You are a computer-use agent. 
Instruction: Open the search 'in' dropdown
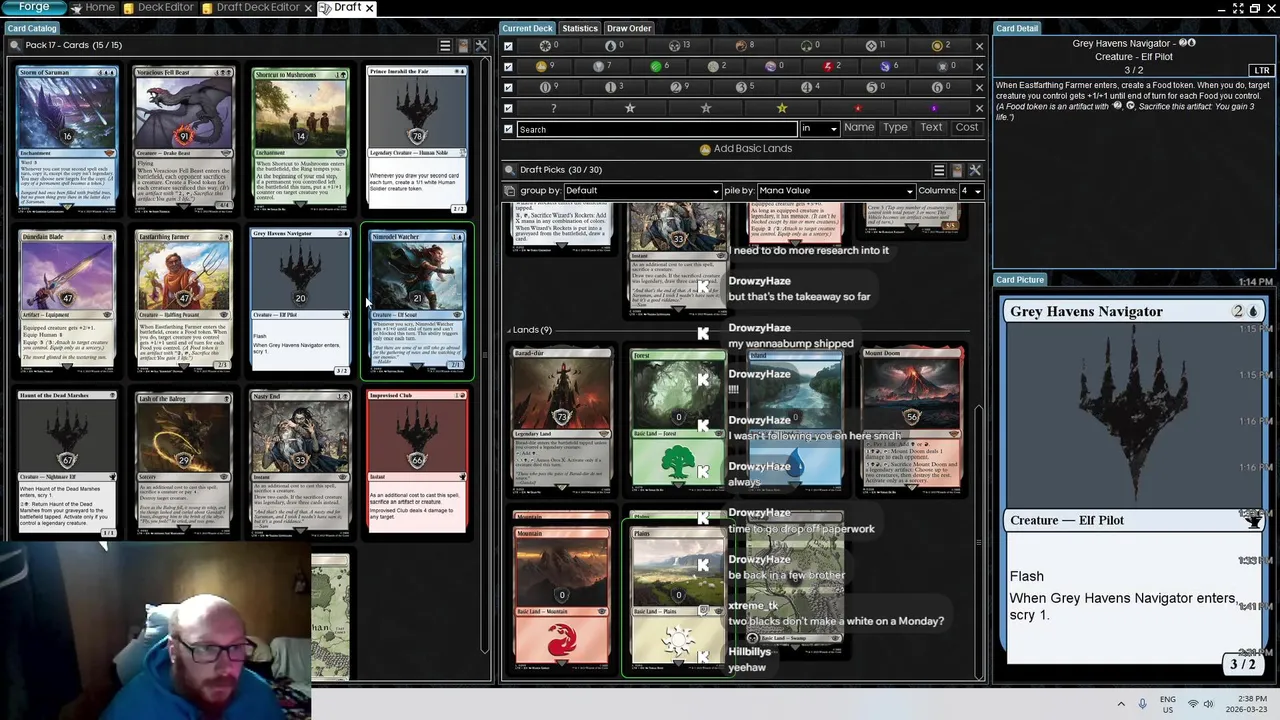pos(819,129)
